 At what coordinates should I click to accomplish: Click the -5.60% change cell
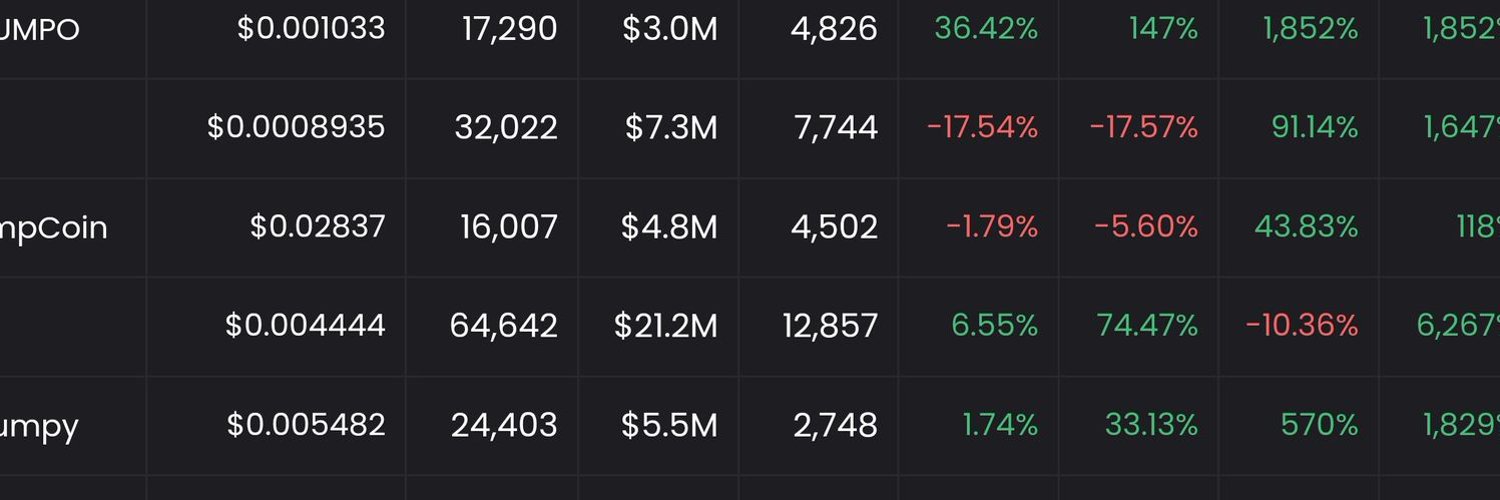pyautogui.click(x=1146, y=228)
